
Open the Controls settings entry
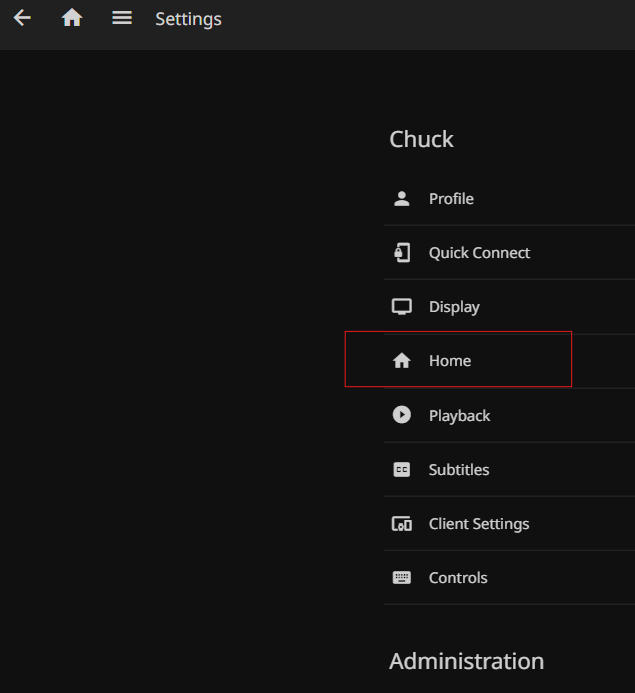point(458,578)
